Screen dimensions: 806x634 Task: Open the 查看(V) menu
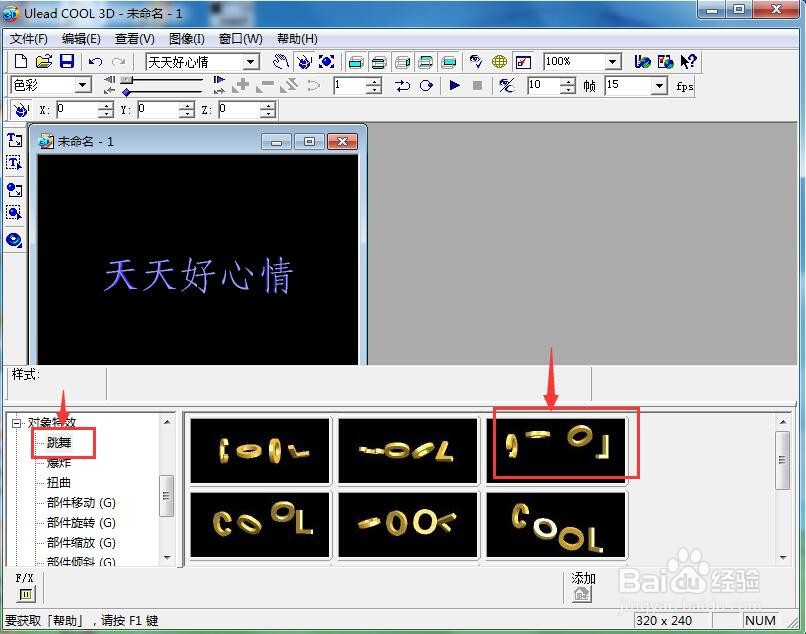coord(135,39)
